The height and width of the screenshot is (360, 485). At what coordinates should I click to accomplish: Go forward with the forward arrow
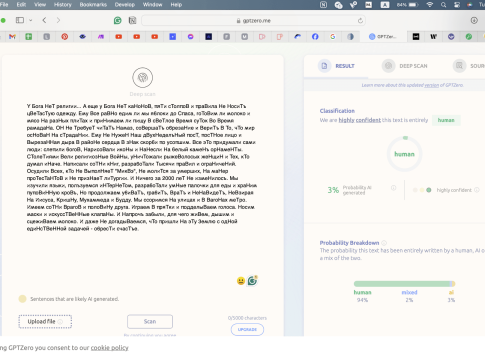[x=58, y=20]
